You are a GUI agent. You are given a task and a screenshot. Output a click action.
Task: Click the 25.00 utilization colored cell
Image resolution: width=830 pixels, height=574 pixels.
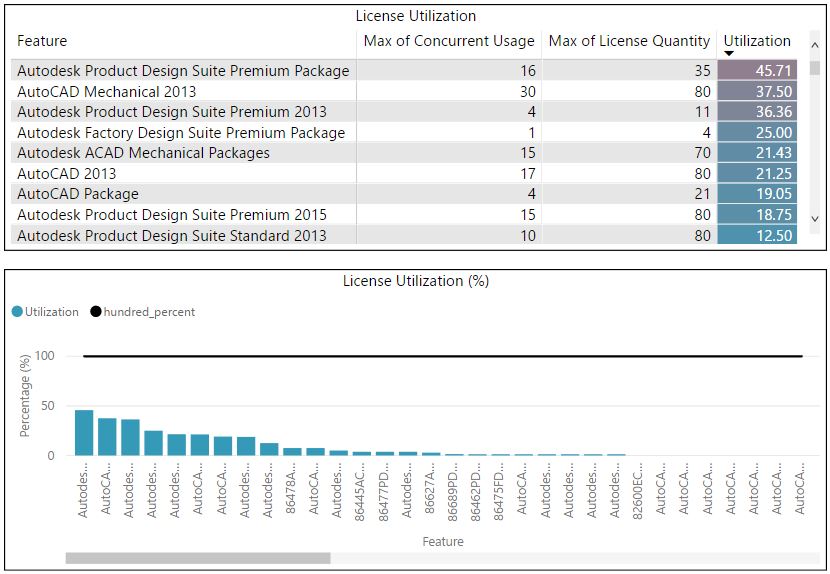pos(757,133)
